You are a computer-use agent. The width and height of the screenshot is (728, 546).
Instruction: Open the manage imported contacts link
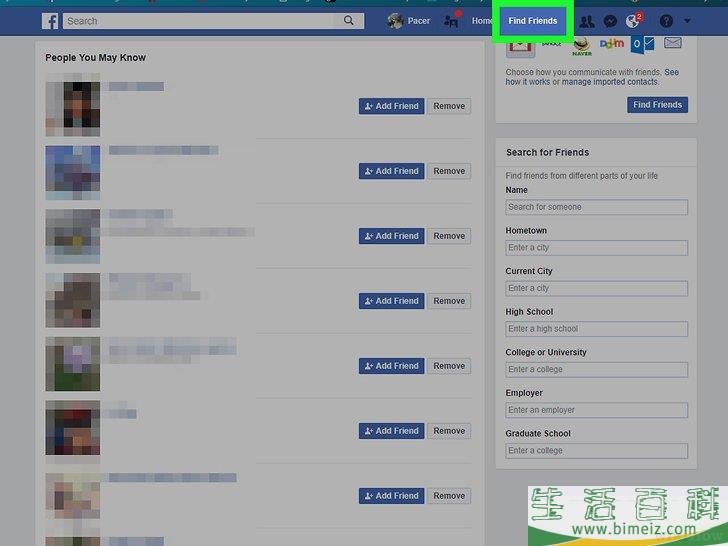[610, 82]
